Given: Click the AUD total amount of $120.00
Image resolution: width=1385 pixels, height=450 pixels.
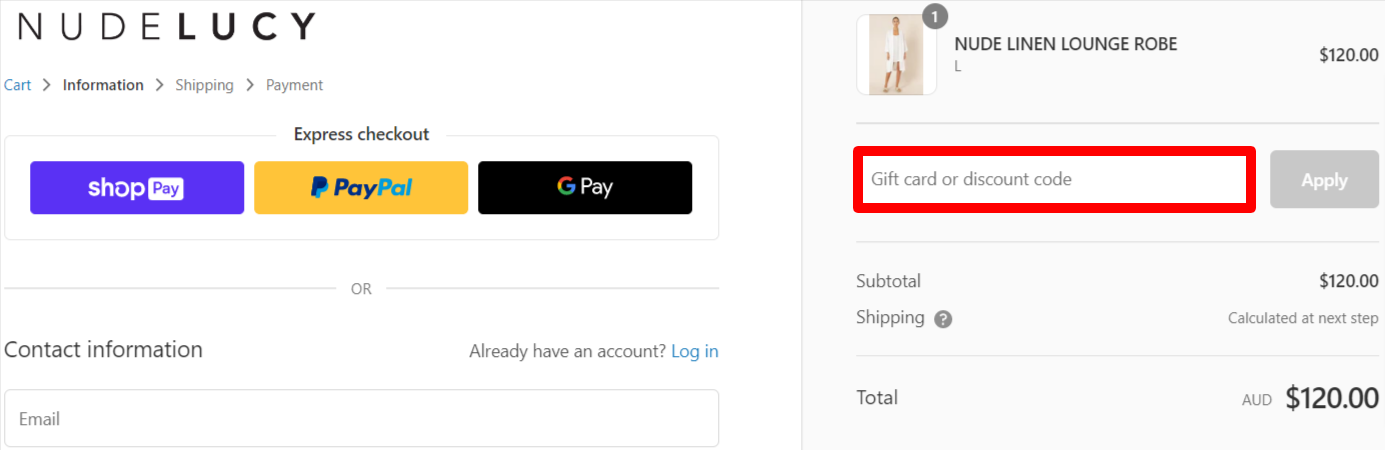Looking at the screenshot, I should (1332, 398).
